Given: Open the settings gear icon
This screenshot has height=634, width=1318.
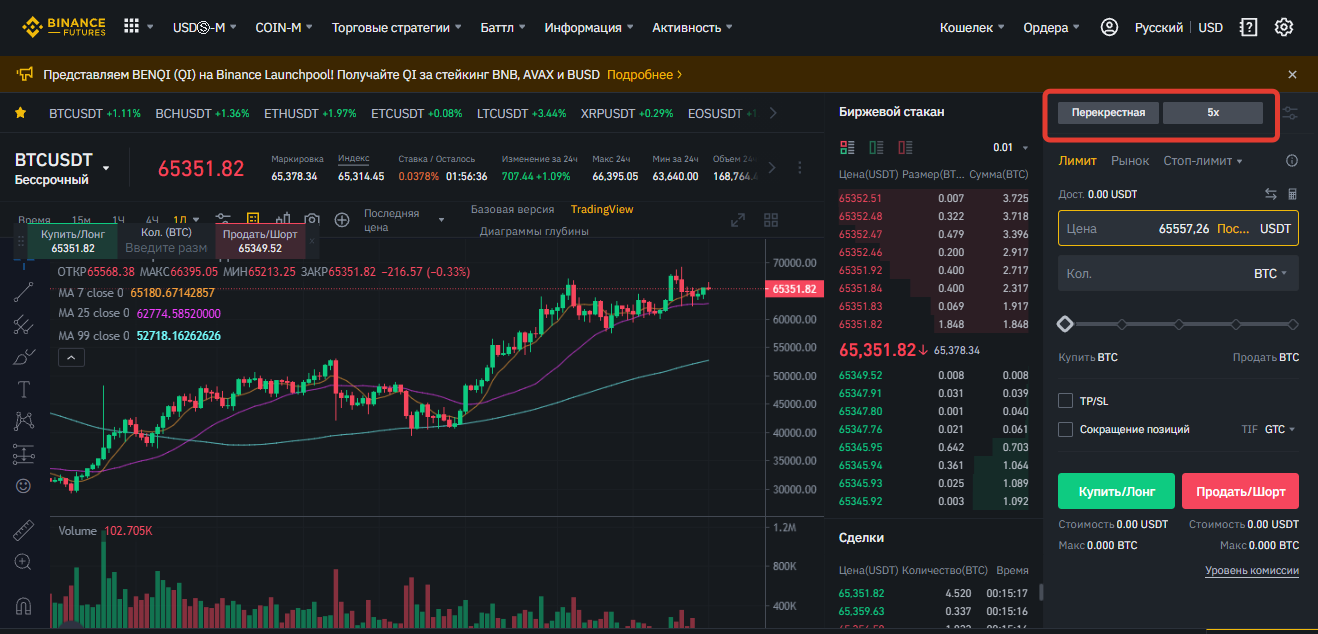Looking at the screenshot, I should click(x=1285, y=27).
